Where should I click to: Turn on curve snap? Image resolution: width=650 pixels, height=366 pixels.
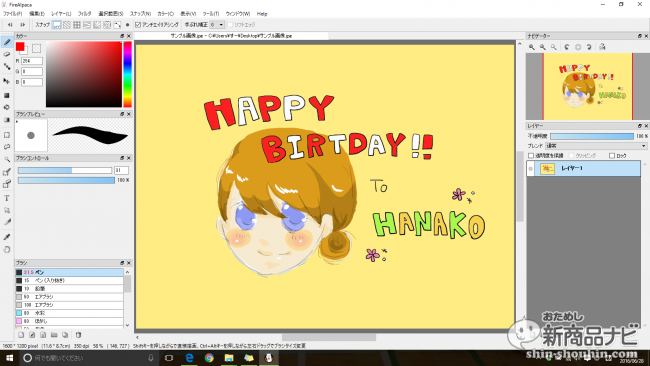pos(117,25)
